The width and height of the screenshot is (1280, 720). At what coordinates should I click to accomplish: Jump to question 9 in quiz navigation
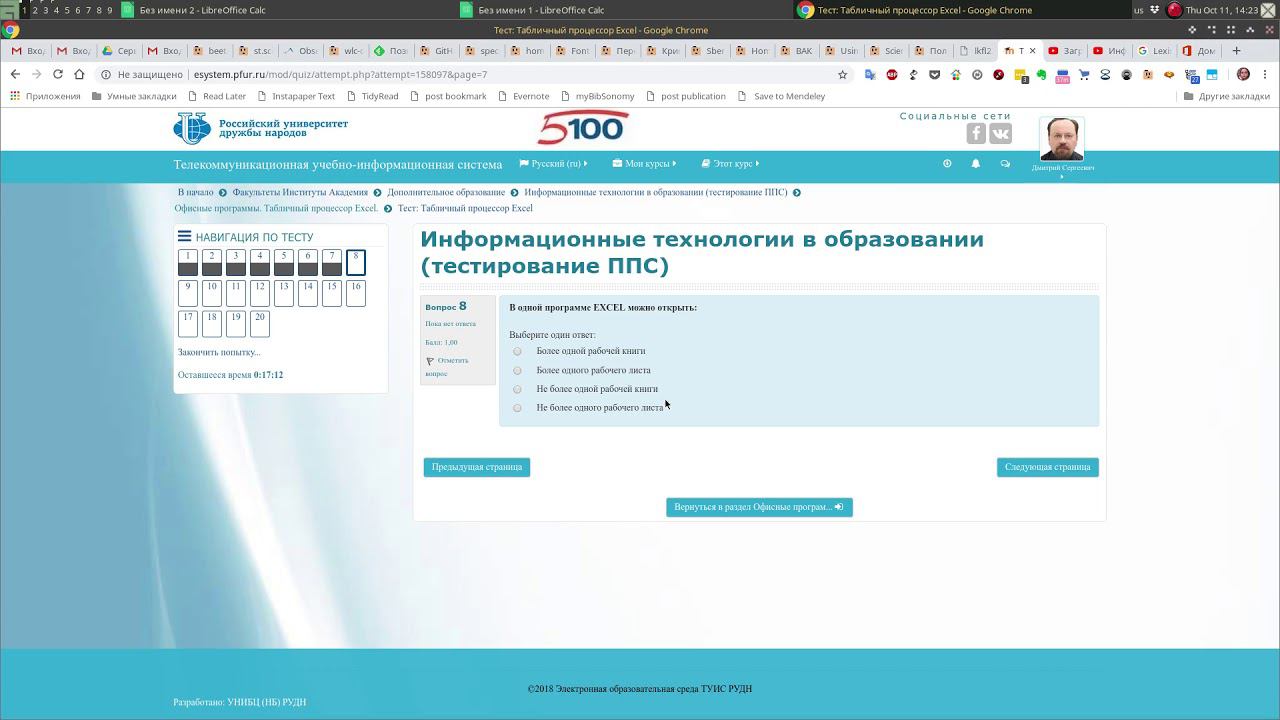click(188, 293)
